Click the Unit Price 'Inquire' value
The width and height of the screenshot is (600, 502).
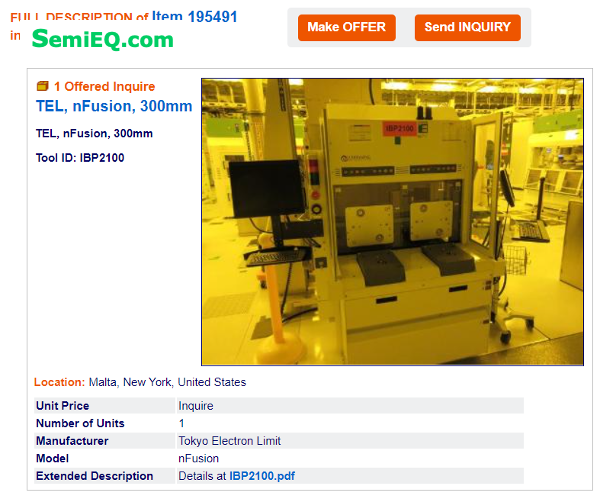pyautogui.click(x=196, y=406)
